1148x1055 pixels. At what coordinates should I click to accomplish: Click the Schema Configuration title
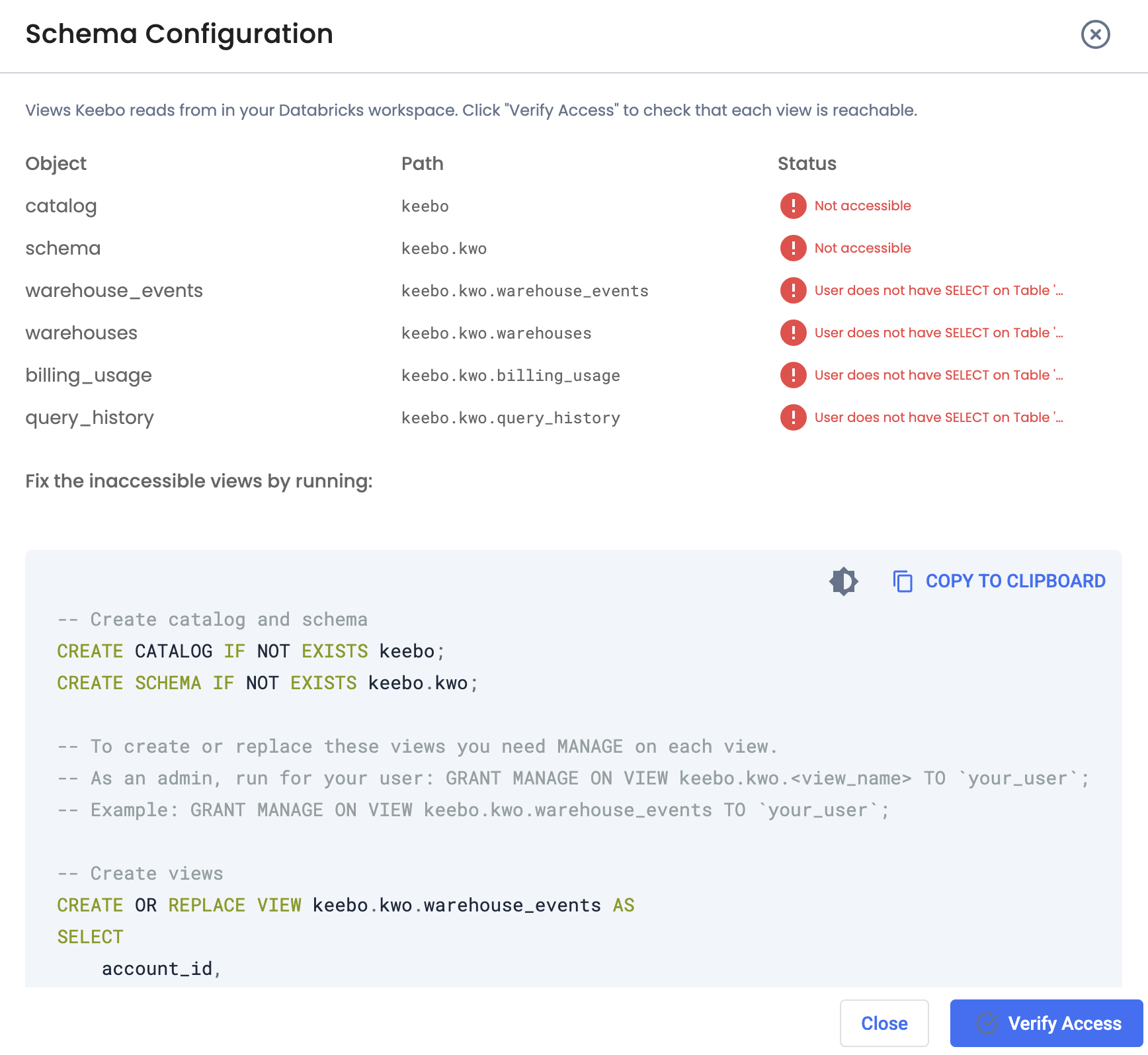179,34
